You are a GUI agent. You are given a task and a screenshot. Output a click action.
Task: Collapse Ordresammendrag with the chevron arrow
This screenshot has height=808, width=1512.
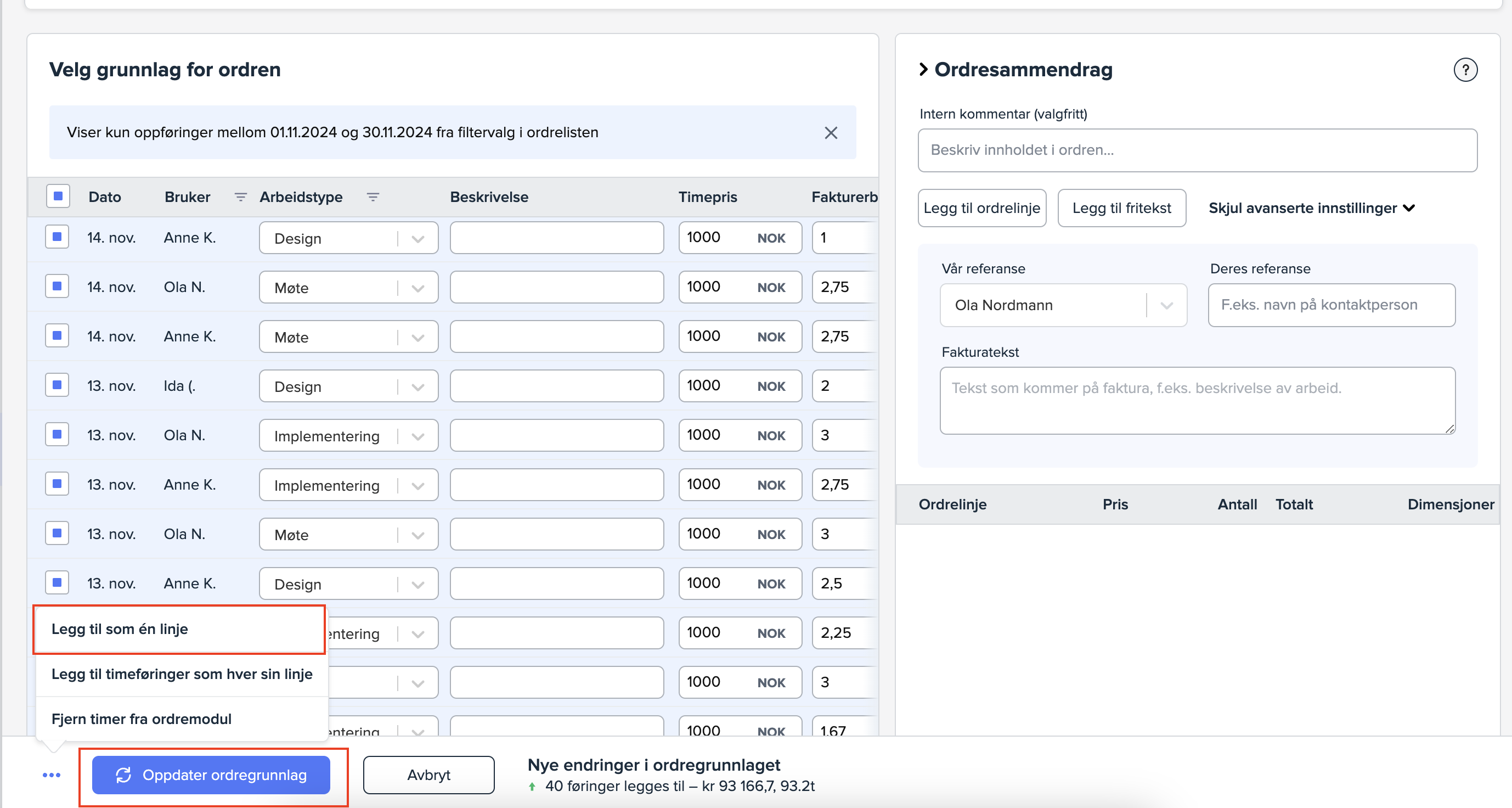point(923,69)
